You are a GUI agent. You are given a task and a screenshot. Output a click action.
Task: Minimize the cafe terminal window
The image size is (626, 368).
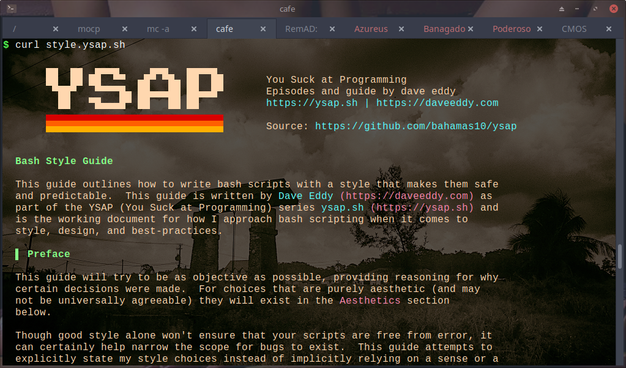point(577,9)
